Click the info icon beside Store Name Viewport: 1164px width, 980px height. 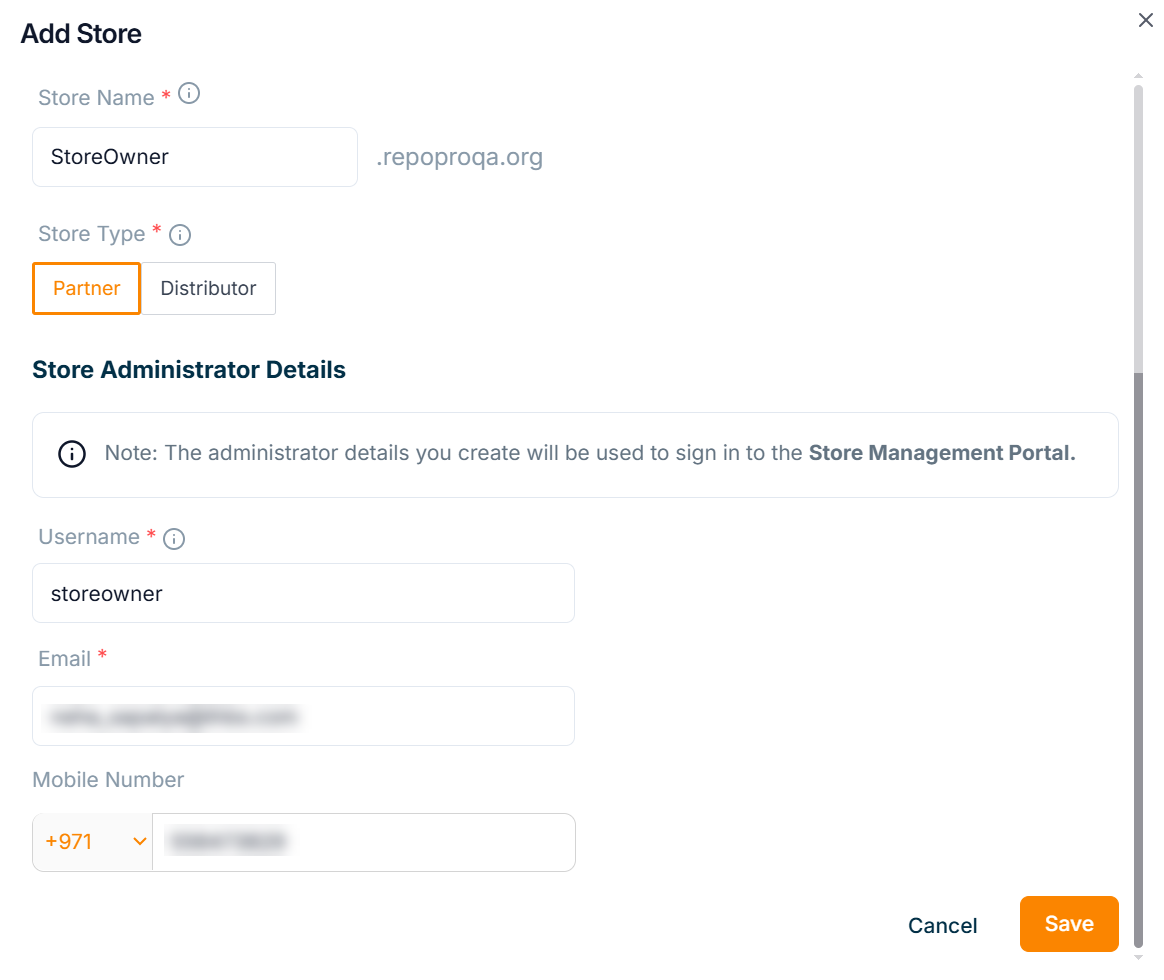[188, 95]
